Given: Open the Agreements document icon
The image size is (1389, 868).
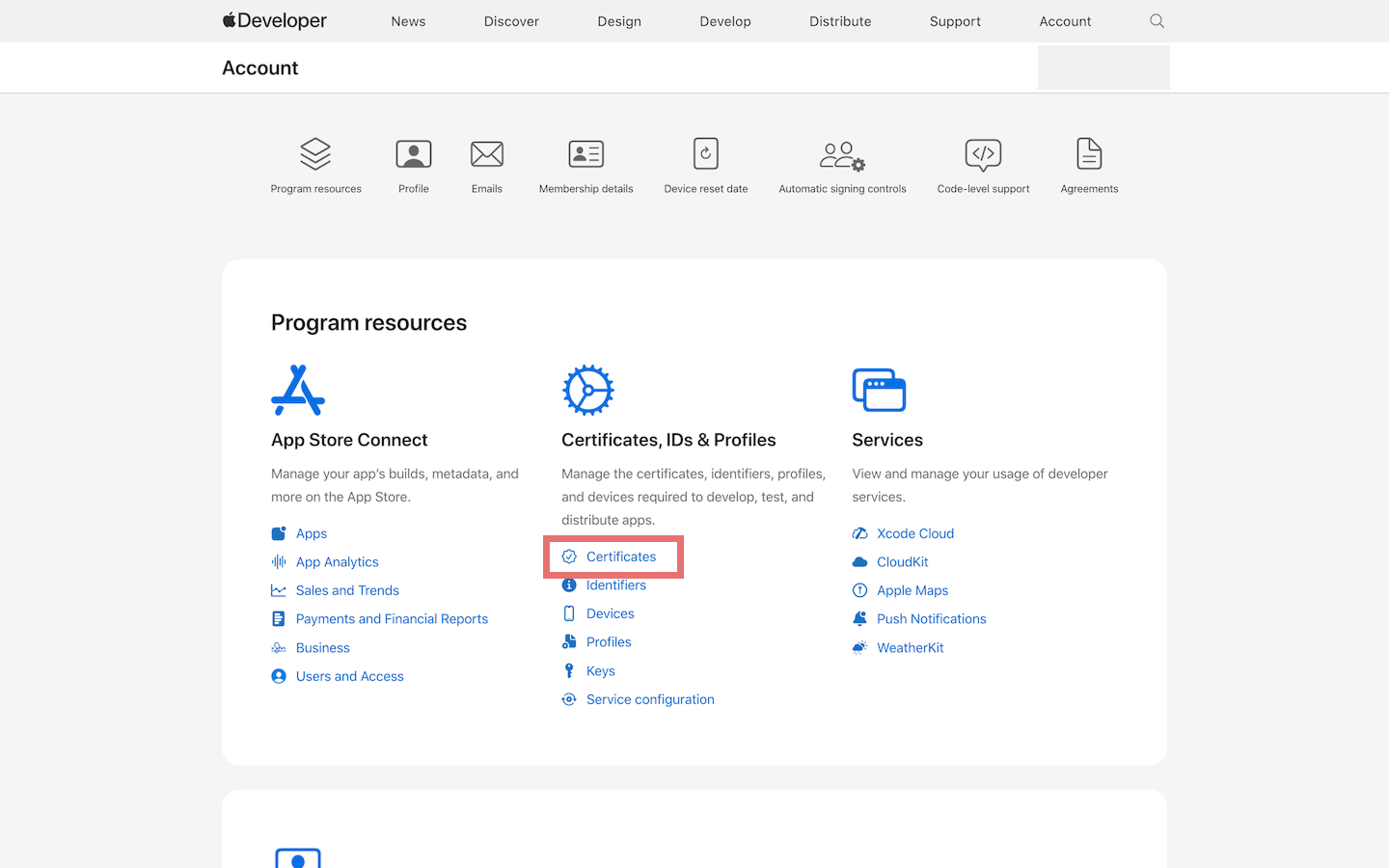Looking at the screenshot, I should (x=1089, y=155).
